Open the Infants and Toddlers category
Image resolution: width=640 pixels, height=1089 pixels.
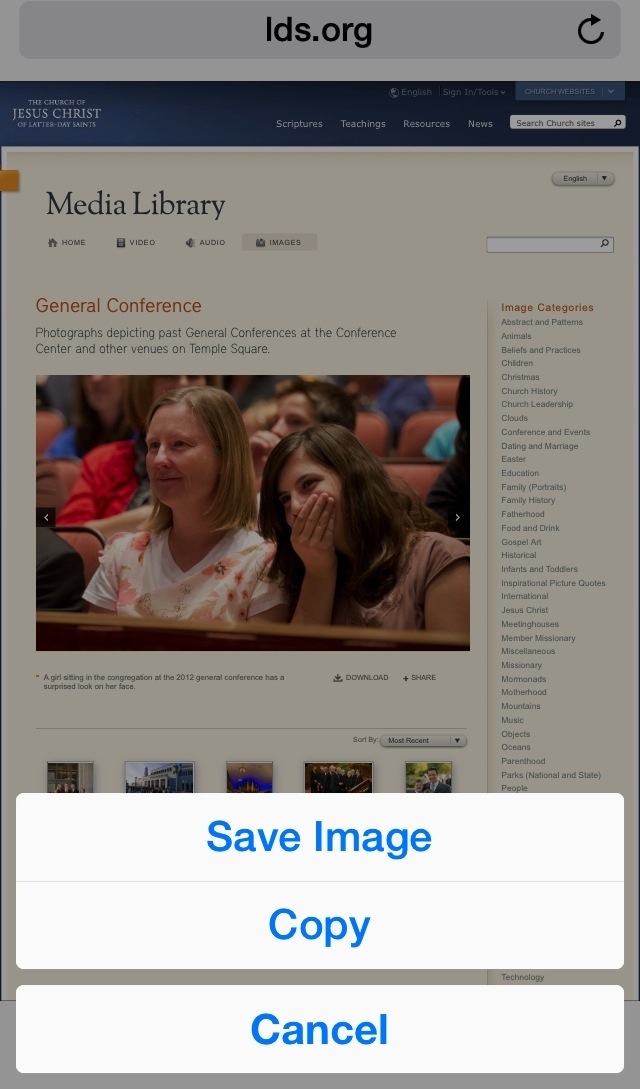point(539,569)
